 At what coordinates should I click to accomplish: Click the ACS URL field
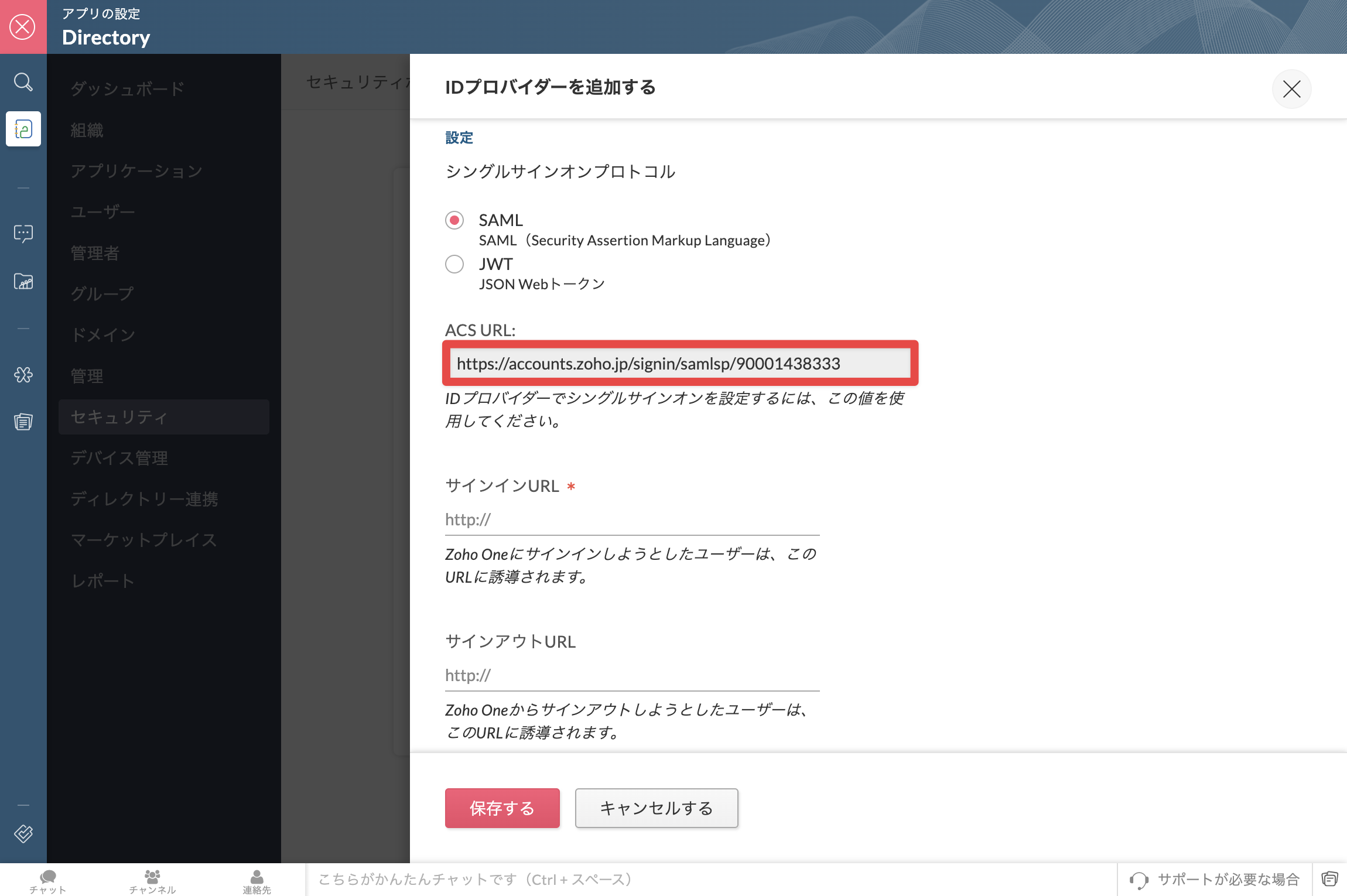(680, 364)
